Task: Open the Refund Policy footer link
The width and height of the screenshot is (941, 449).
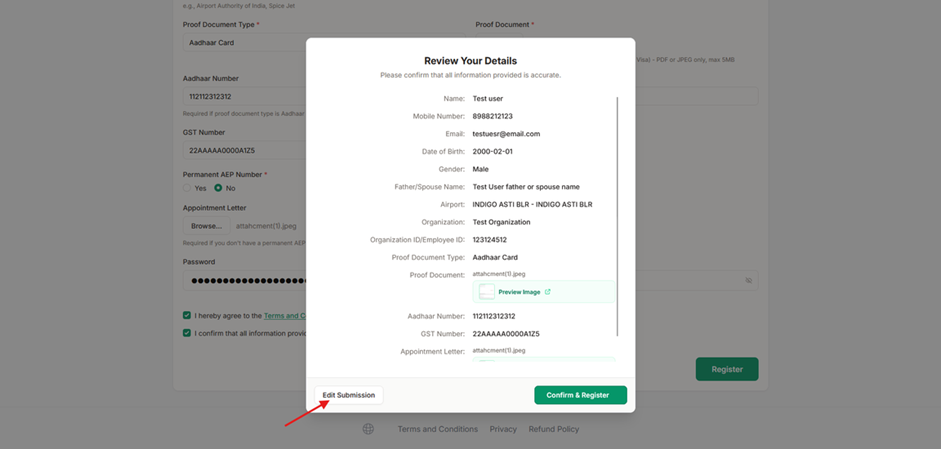Action: (554, 429)
